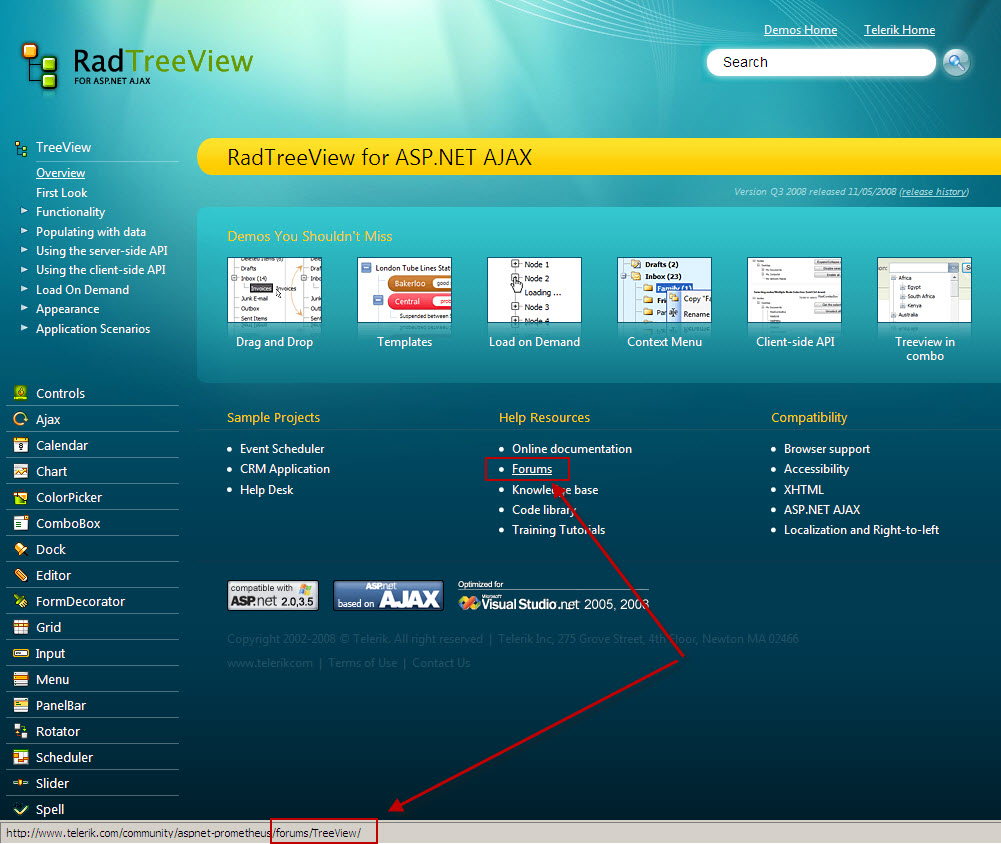Expand the Using the server-side API arrow
This screenshot has height=844, width=1001.
24,250
